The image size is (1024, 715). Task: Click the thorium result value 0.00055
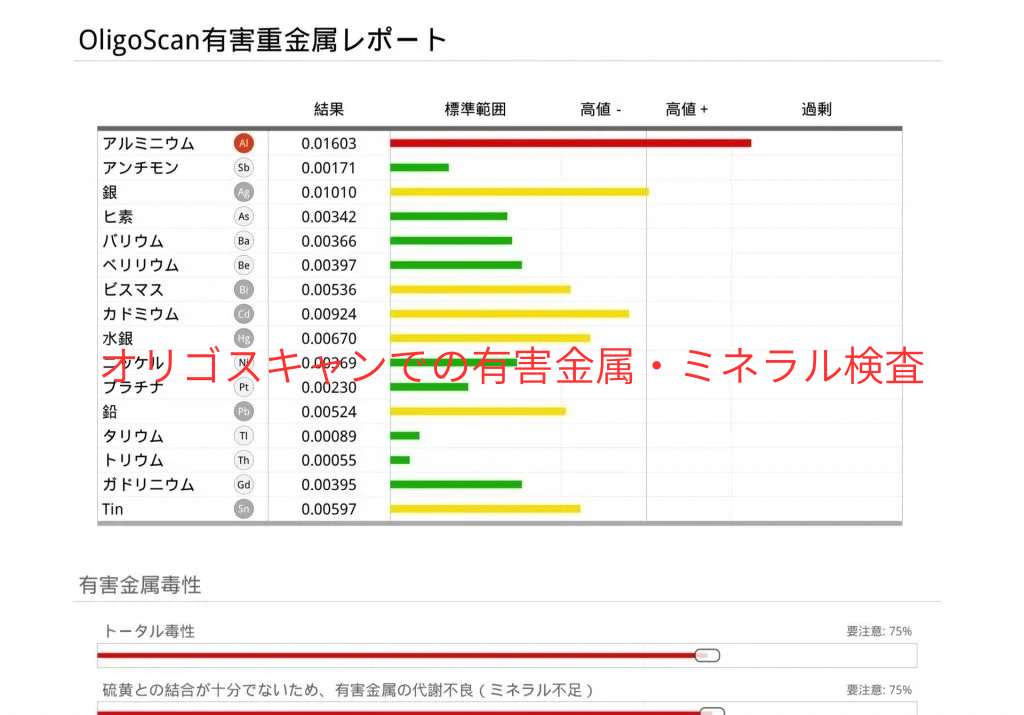tap(328, 460)
